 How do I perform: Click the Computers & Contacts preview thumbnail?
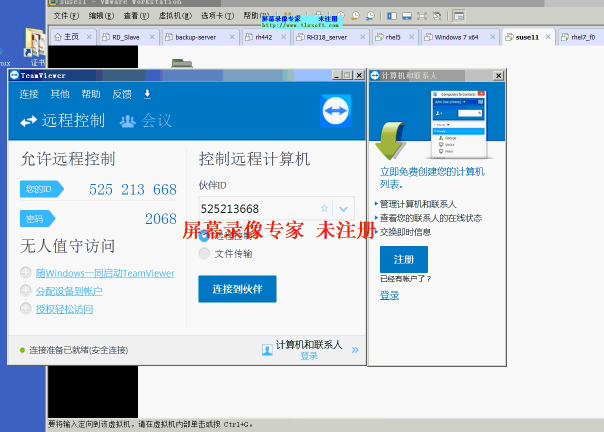459,124
